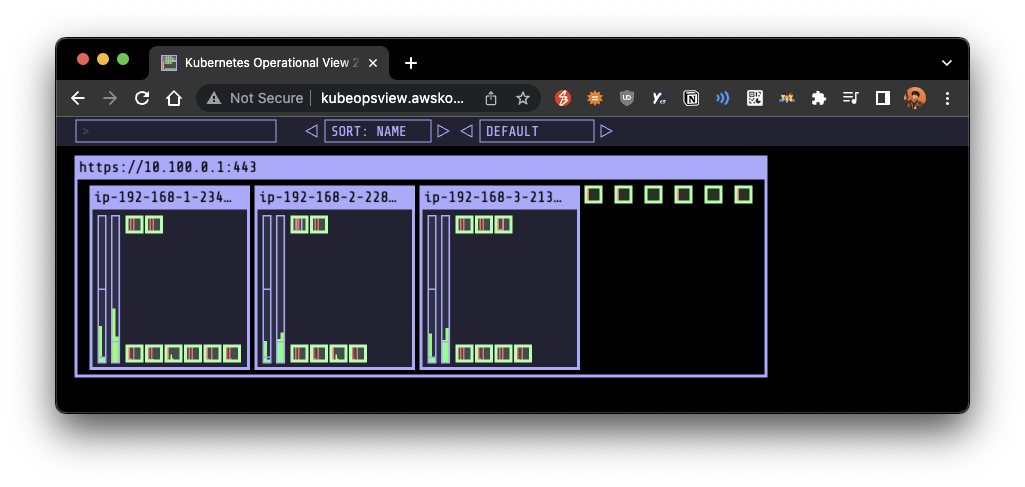
Task: Select first bottom-row pod in node ip-192-168-1-234
Action: click(135, 354)
